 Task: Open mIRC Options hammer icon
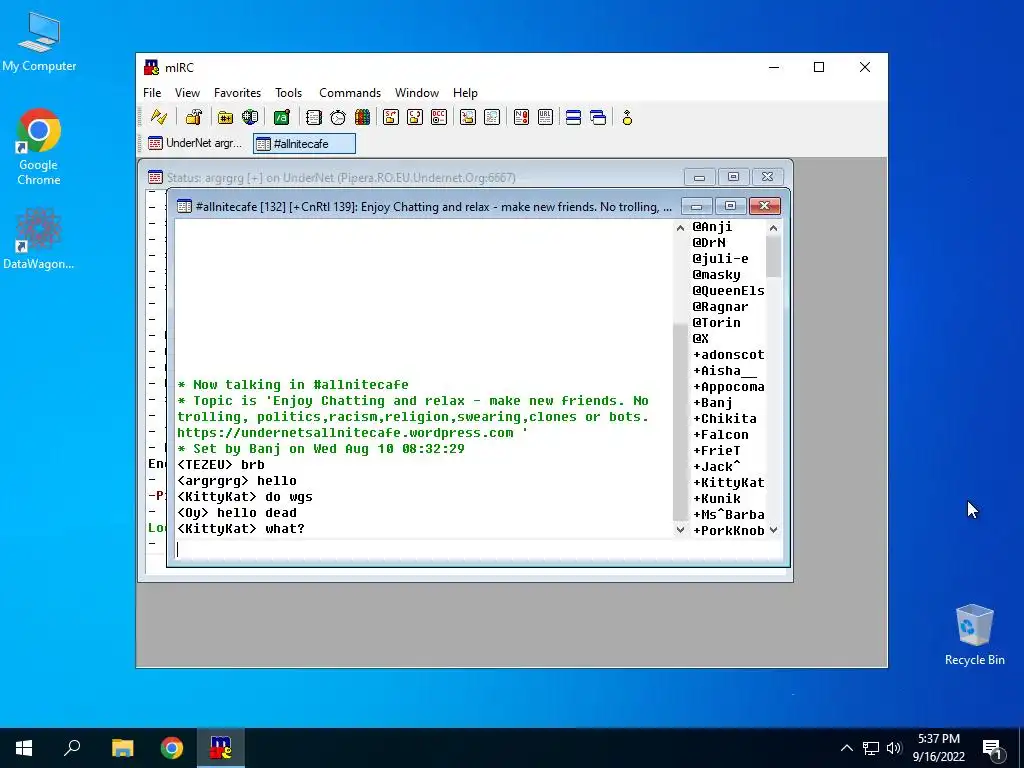click(194, 118)
